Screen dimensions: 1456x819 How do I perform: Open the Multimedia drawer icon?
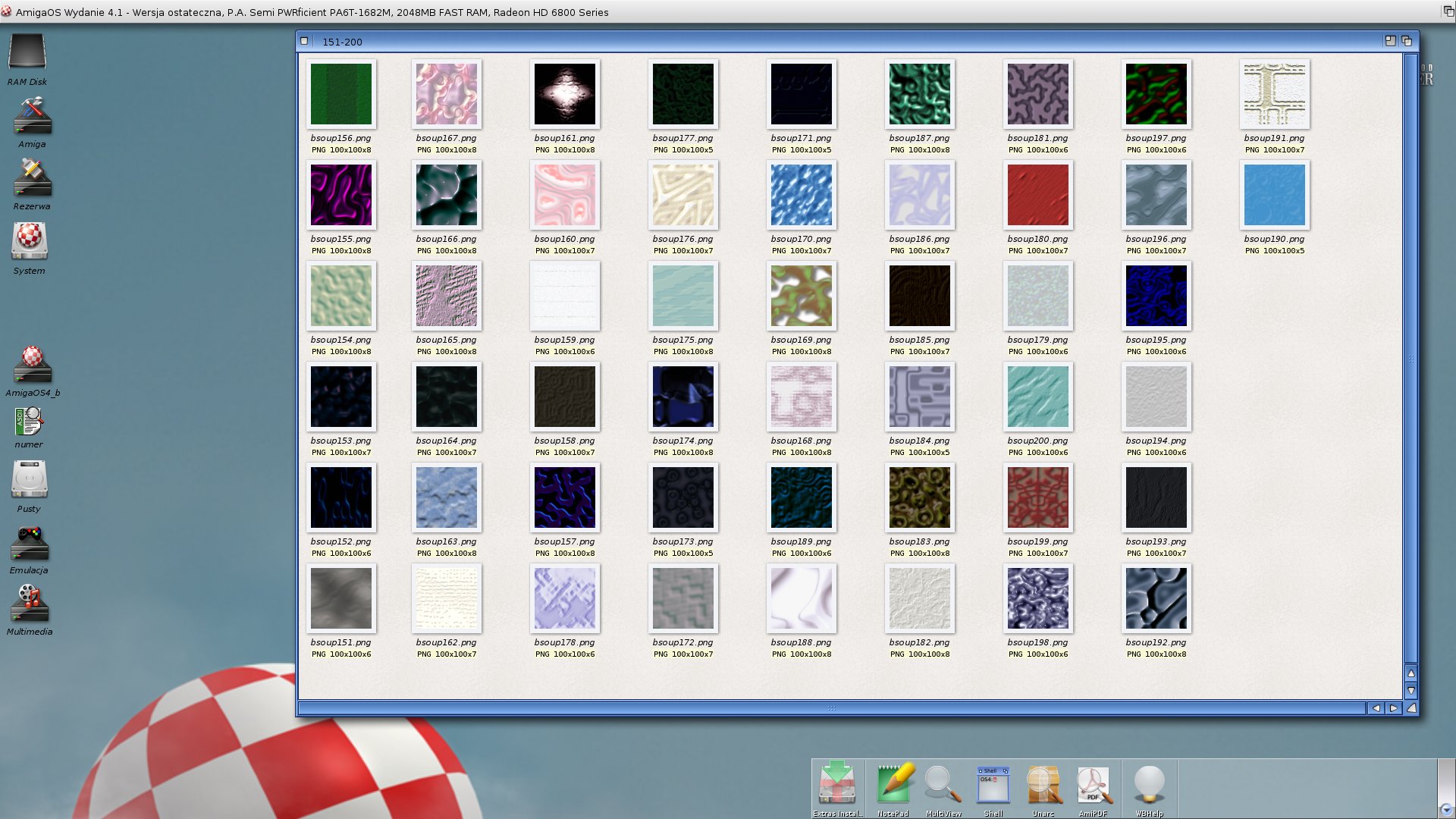click(30, 604)
